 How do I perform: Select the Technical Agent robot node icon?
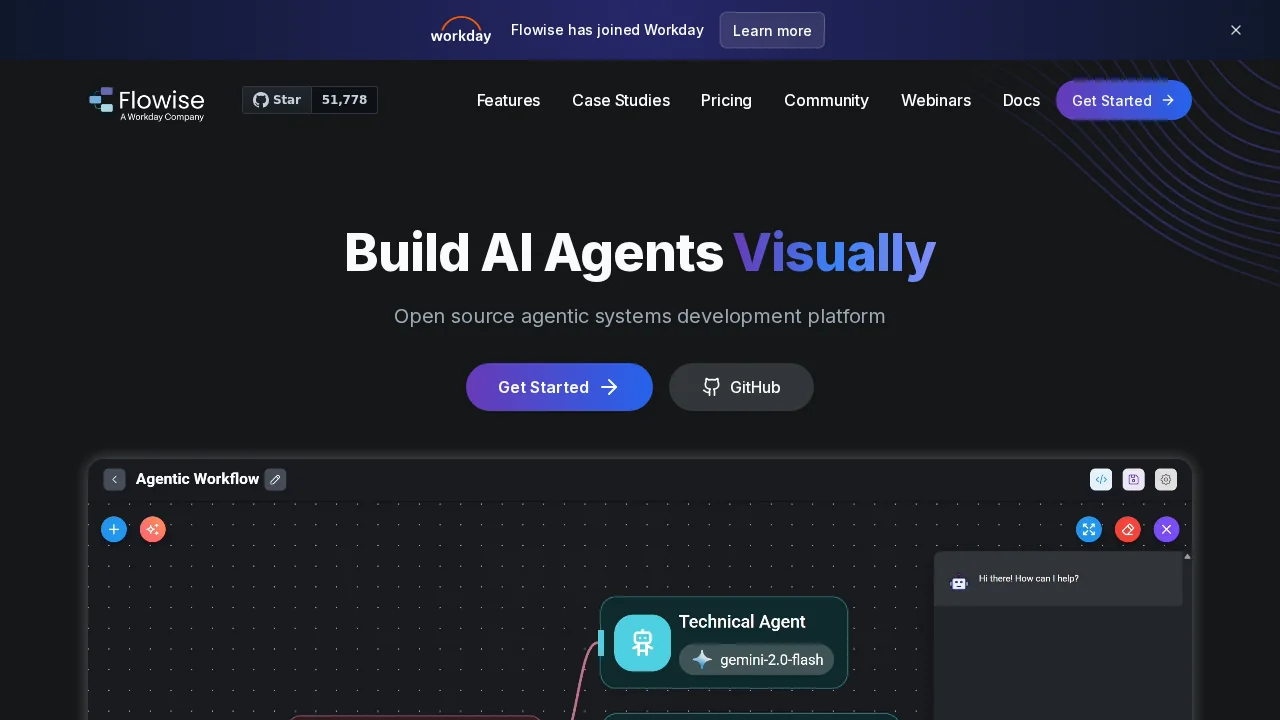click(x=642, y=643)
